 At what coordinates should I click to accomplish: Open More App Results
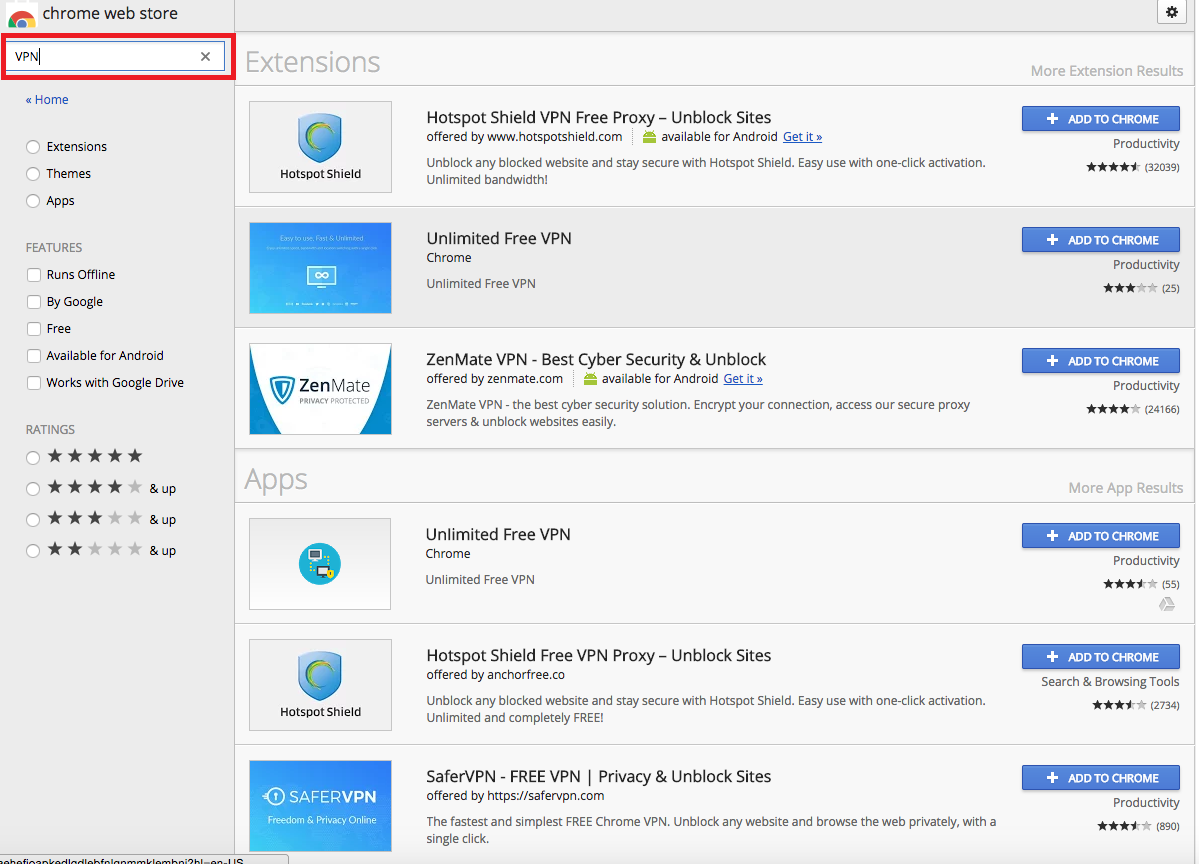[x=1125, y=488]
